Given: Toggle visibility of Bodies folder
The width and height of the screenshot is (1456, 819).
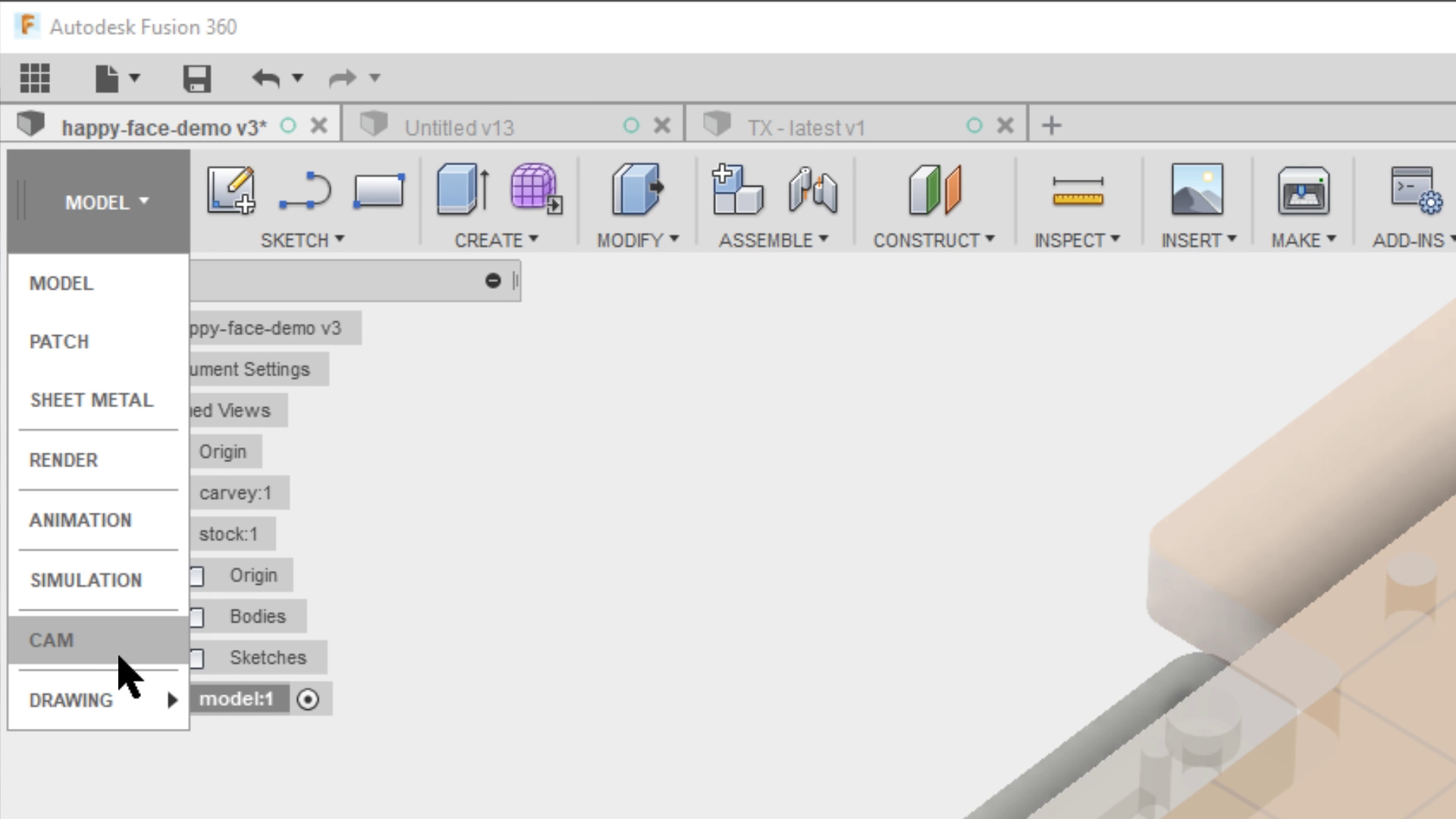Looking at the screenshot, I should [196, 616].
